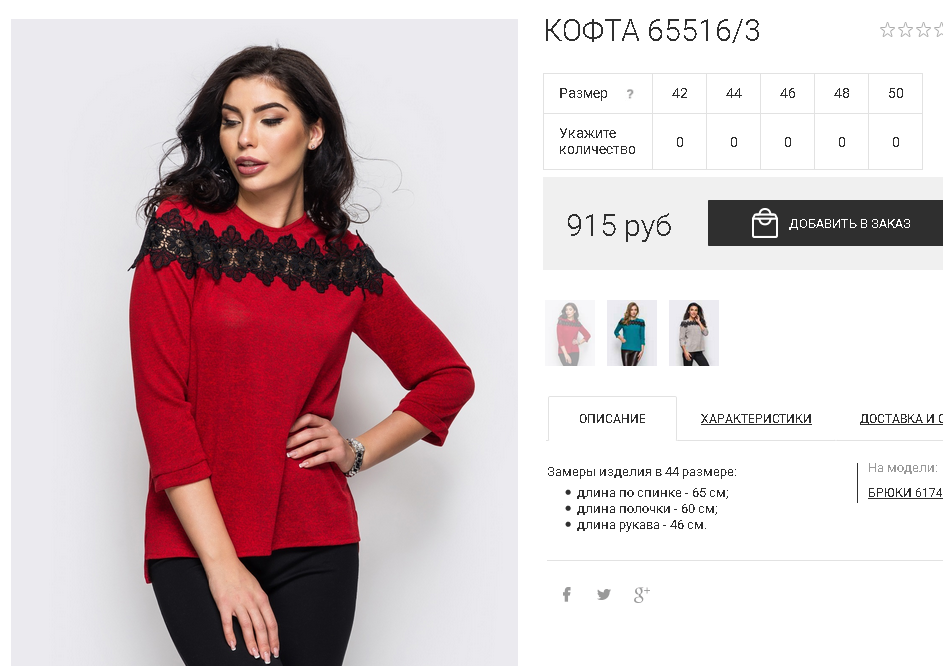Share product via Twitter bird icon
This screenshot has height=666, width=943.
pyautogui.click(x=604, y=594)
